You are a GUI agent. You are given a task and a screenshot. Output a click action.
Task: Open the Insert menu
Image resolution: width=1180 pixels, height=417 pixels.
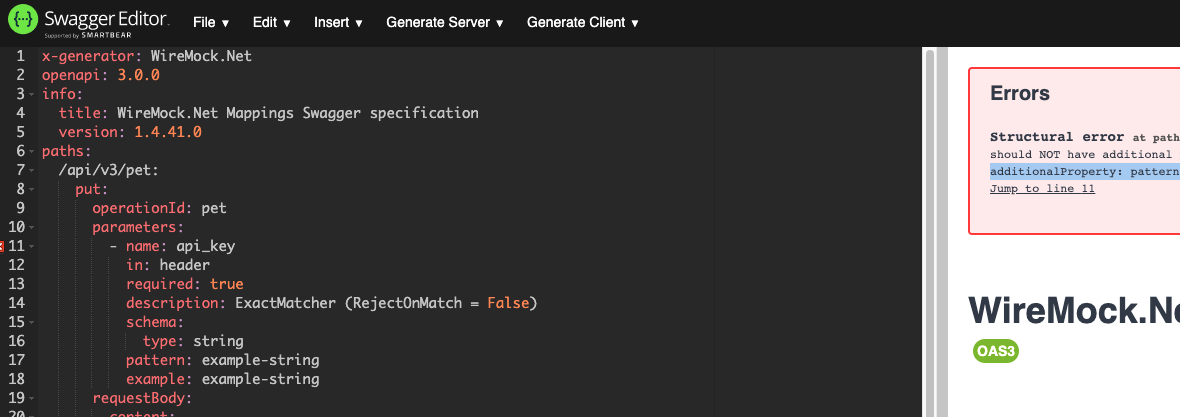(339, 23)
